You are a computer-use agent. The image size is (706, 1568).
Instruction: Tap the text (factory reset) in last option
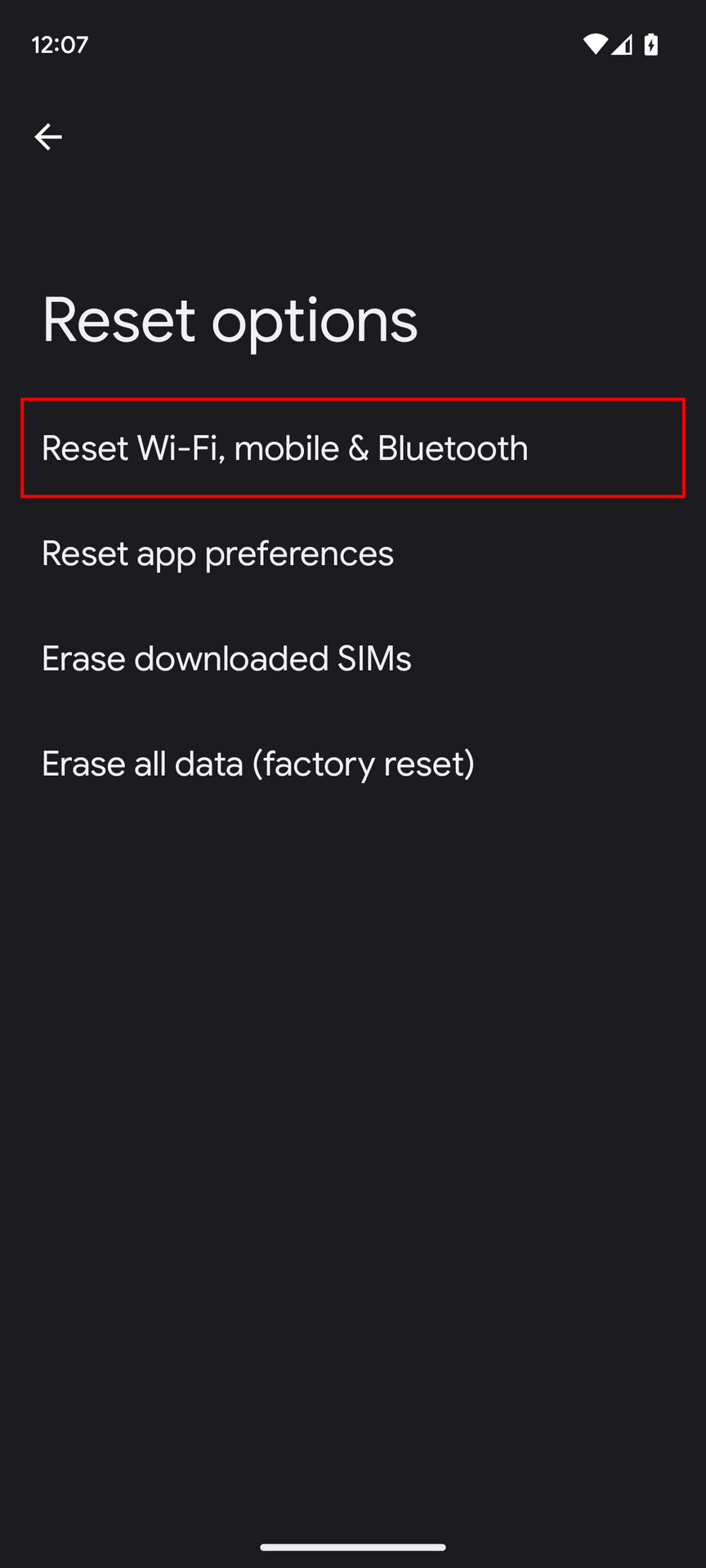coord(364,764)
